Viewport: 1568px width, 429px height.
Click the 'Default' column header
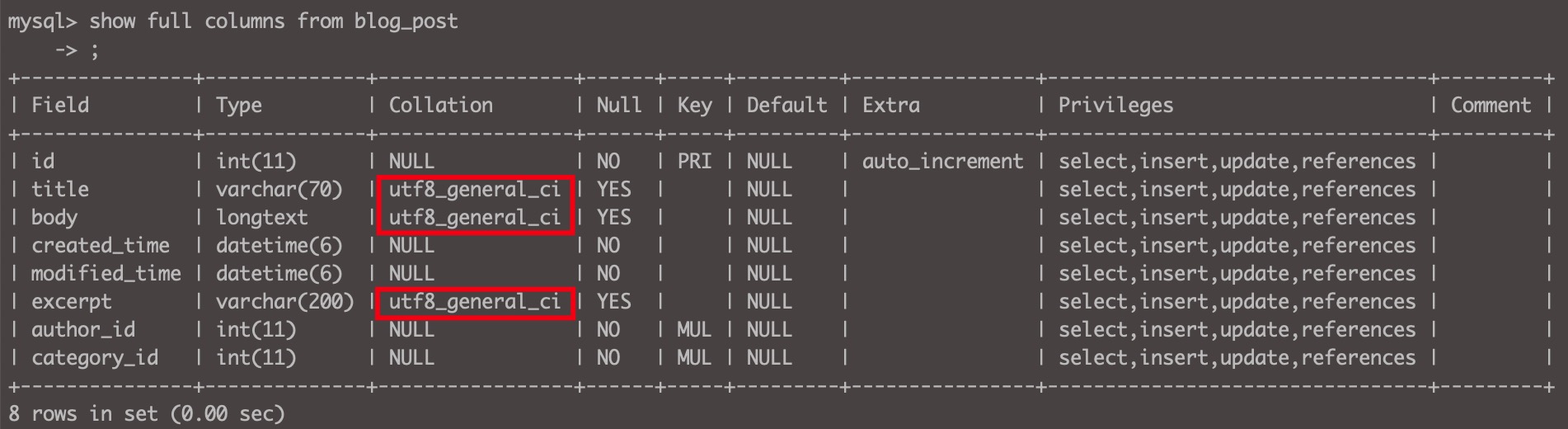coord(786,106)
